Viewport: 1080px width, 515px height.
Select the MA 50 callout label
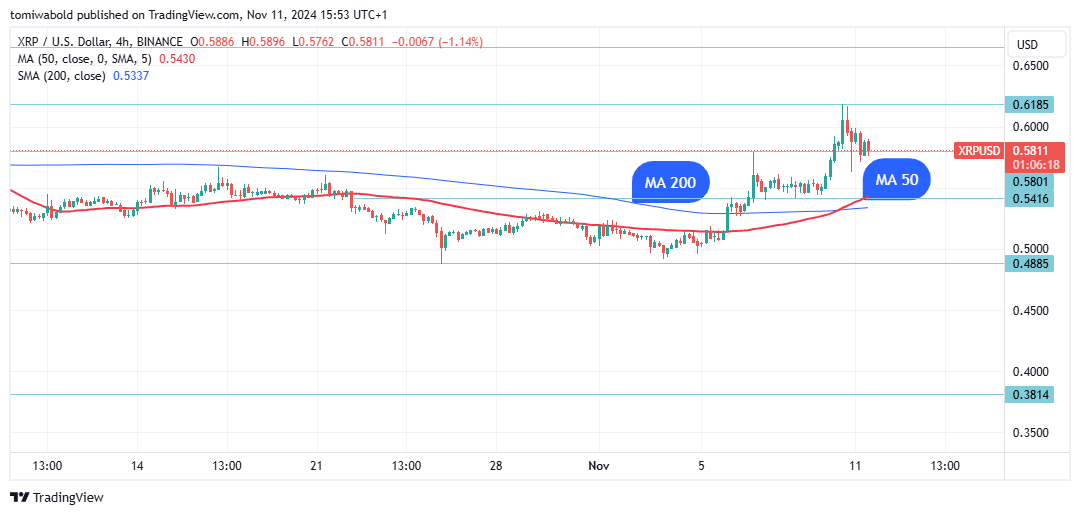pyautogui.click(x=896, y=180)
